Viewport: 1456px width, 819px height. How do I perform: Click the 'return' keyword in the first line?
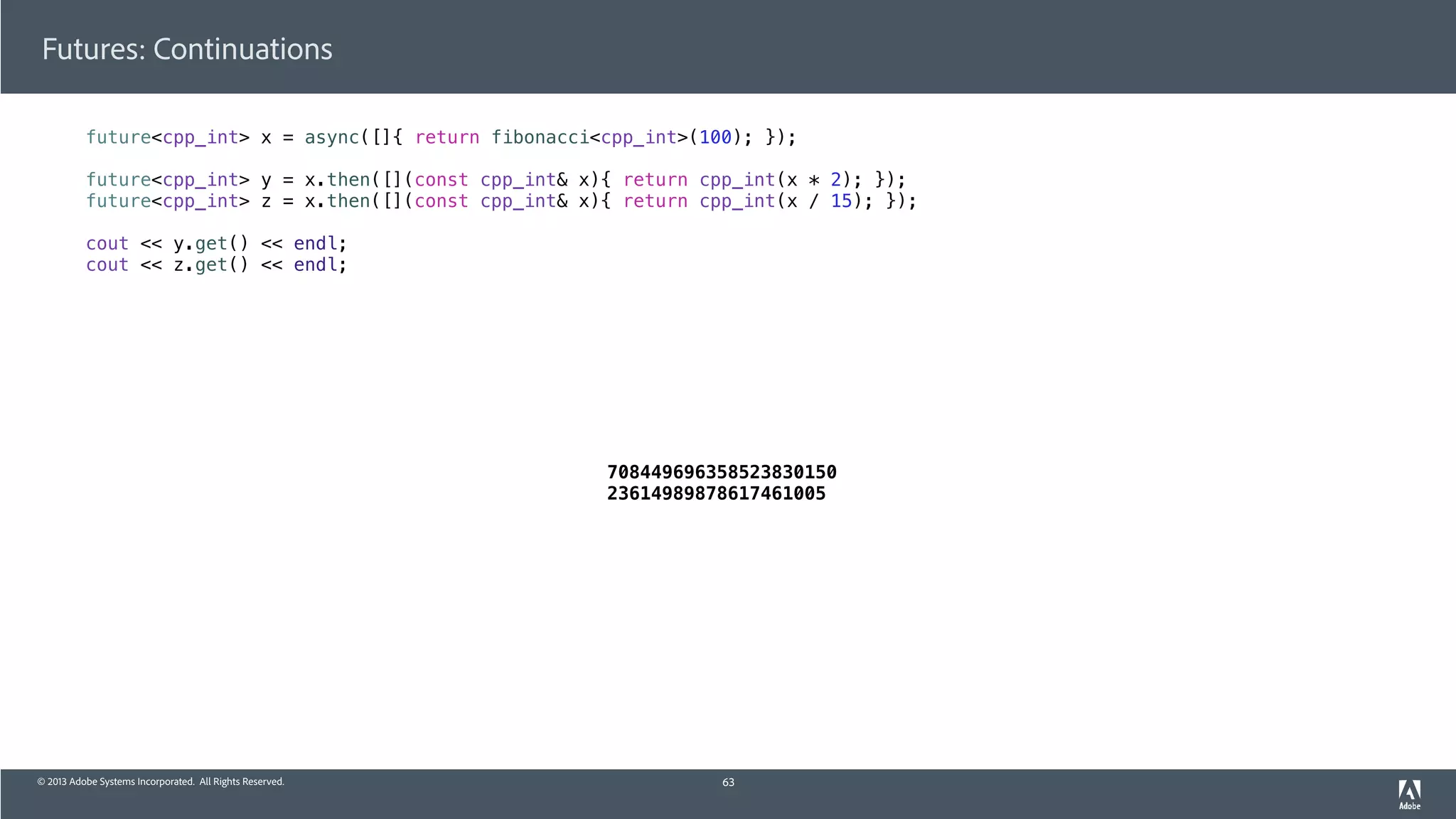(x=447, y=137)
